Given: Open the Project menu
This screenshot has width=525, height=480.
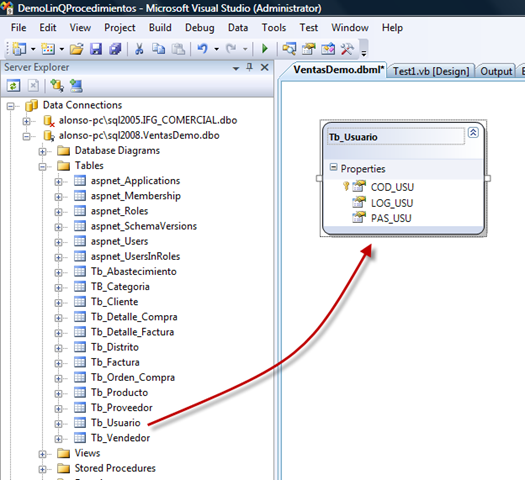Looking at the screenshot, I should (x=120, y=27).
